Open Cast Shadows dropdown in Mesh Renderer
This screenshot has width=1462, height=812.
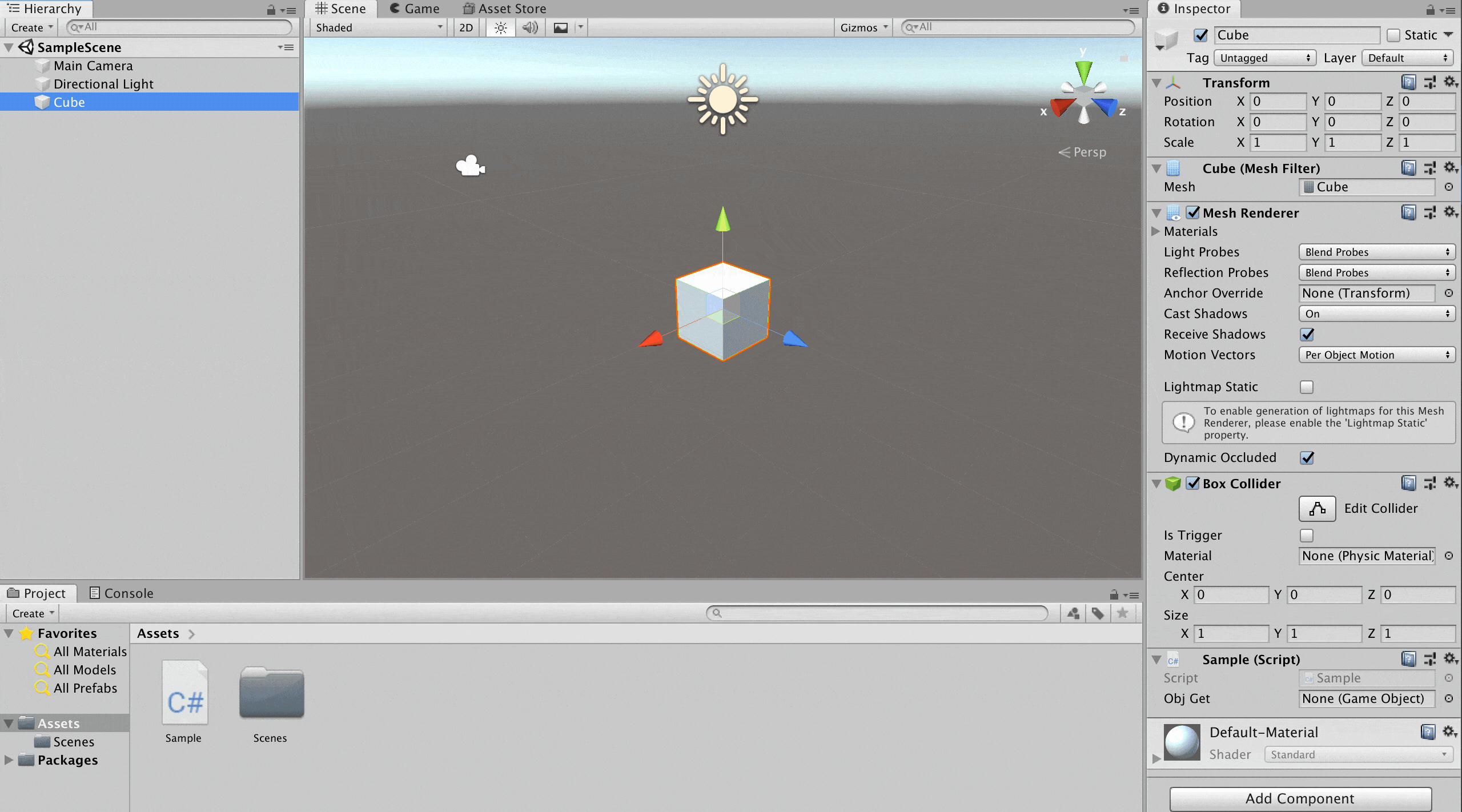pyautogui.click(x=1374, y=312)
